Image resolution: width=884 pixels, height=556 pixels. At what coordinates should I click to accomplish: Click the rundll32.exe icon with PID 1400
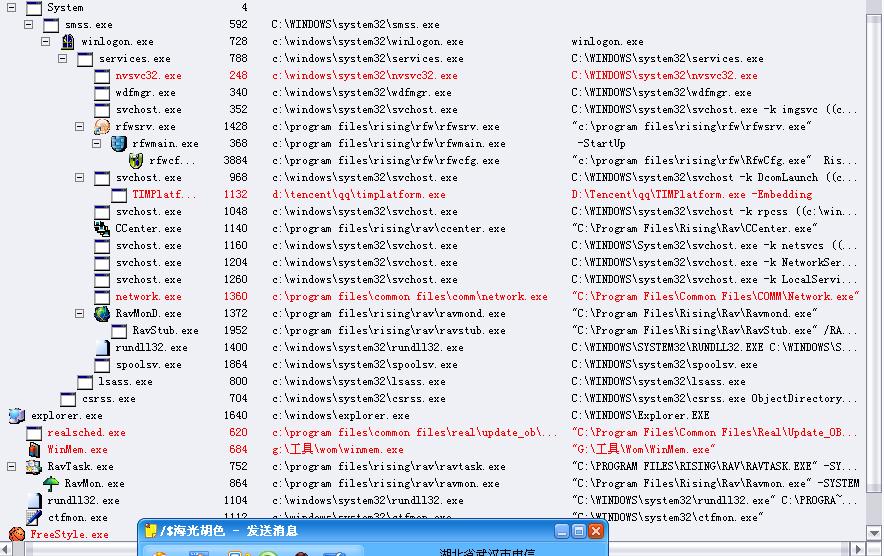pyautogui.click(x=102, y=347)
